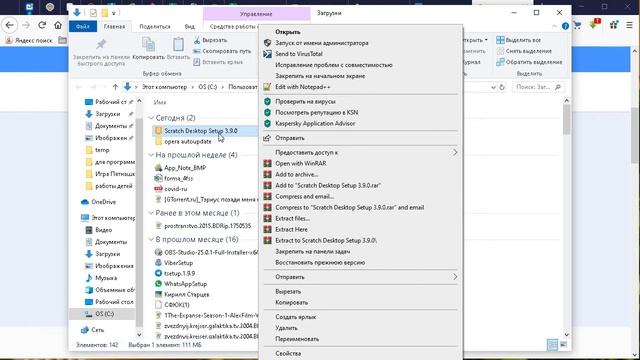Viewport: 640px width, 360px height.
Task: Click browser home button behind Explorer
Action: tap(58, 25)
